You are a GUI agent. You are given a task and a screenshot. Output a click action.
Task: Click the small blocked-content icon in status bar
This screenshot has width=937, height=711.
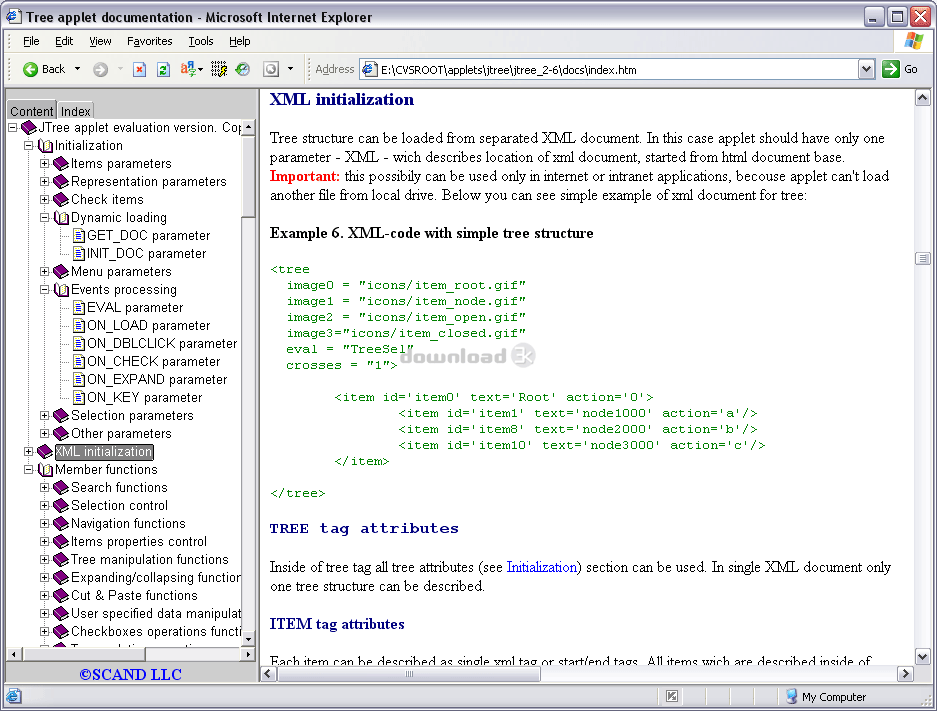[x=672, y=696]
